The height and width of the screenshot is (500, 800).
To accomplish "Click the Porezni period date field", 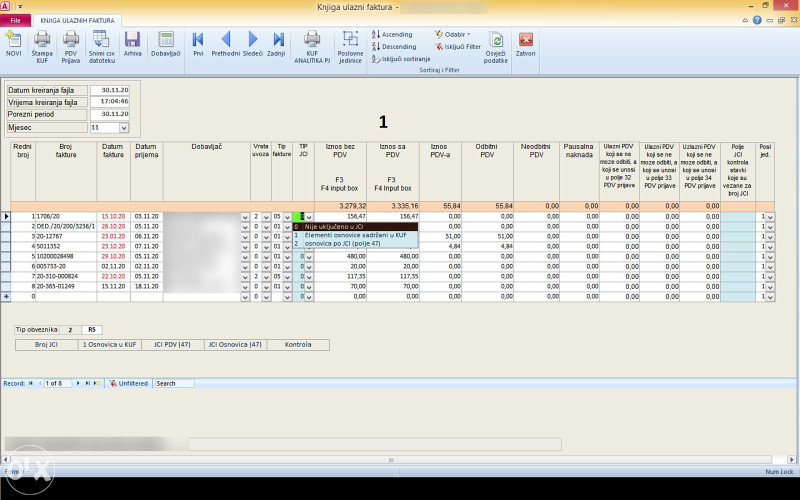I will pyautogui.click(x=110, y=114).
